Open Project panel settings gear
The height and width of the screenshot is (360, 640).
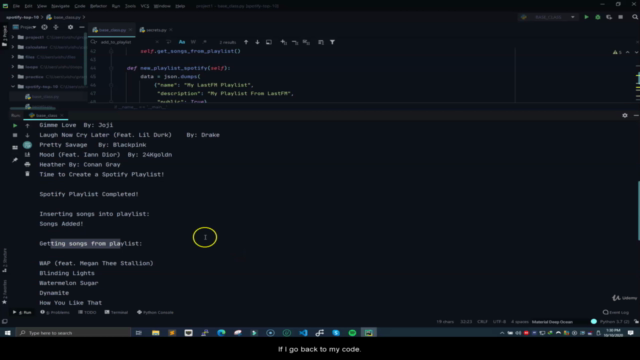[70, 27]
